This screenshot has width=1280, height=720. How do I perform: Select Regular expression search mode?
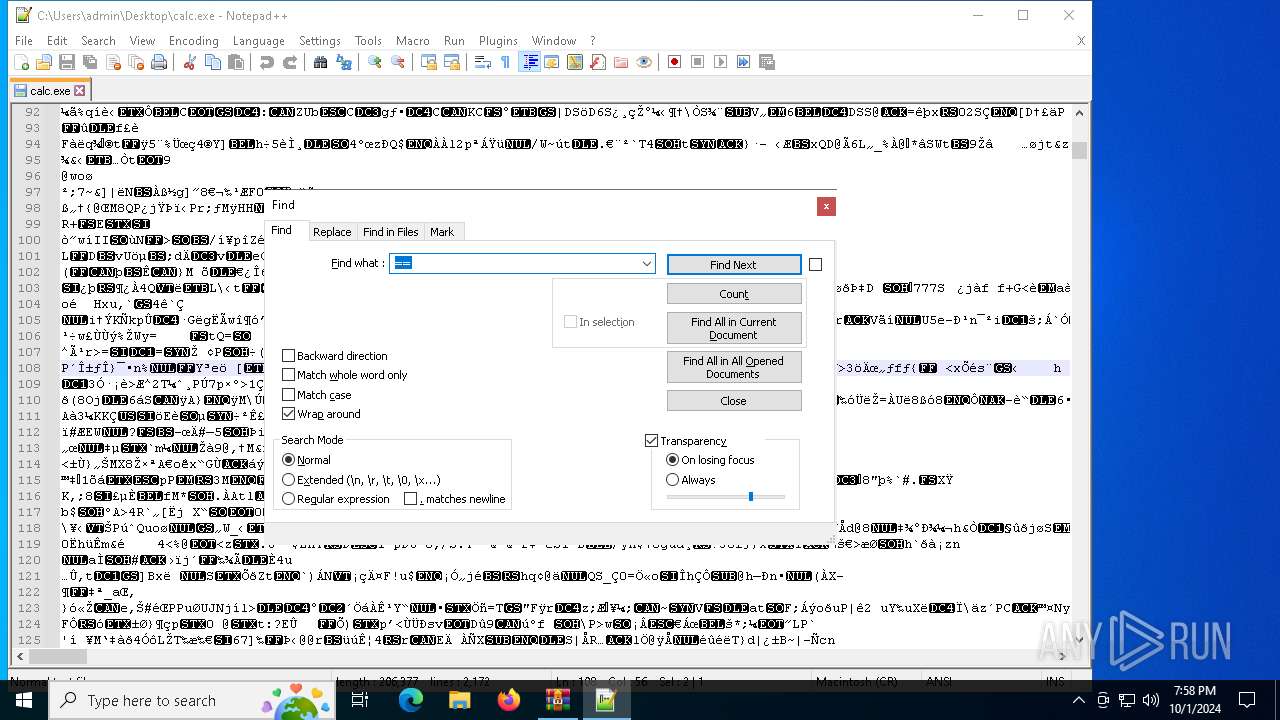(x=289, y=499)
